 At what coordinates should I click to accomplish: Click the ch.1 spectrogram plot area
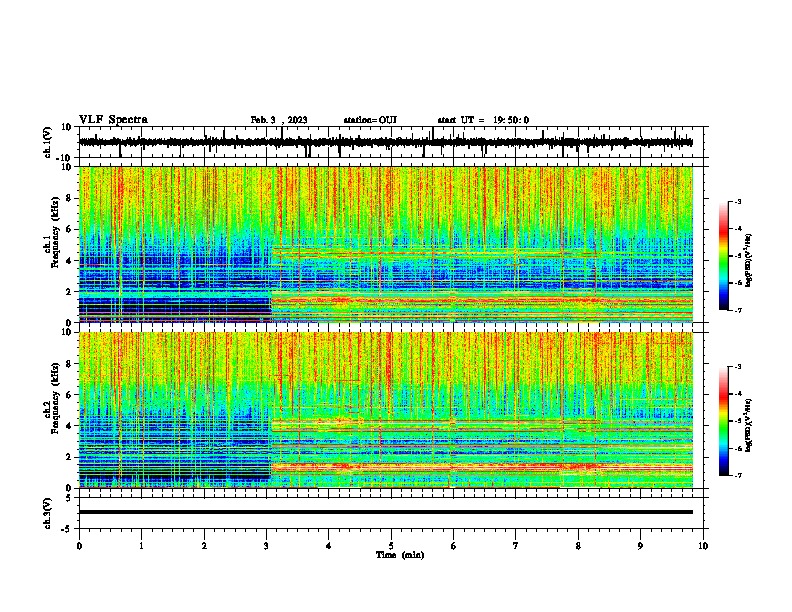386,244
